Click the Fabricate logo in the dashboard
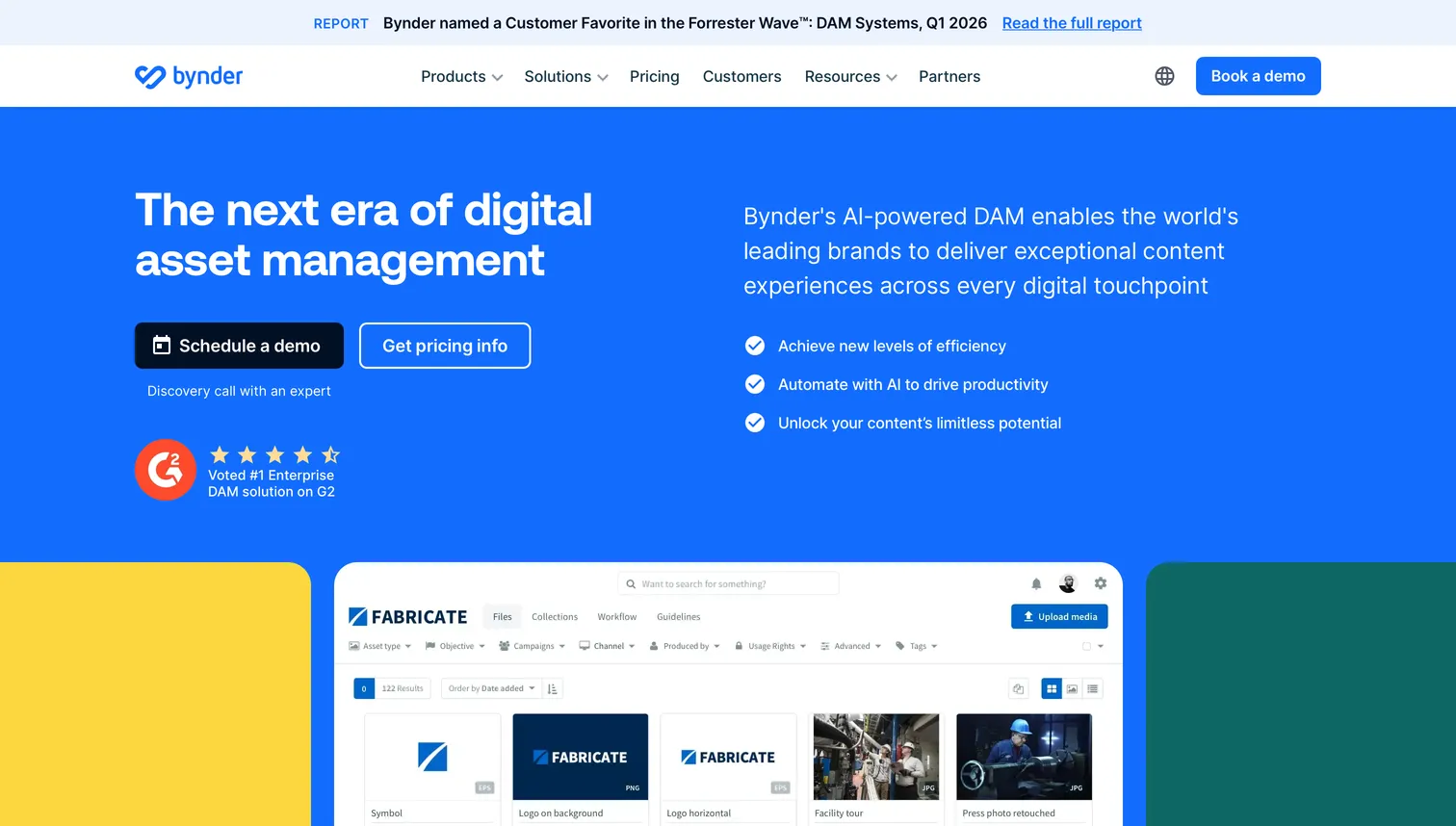This screenshot has height=826, width=1456. pos(407,617)
